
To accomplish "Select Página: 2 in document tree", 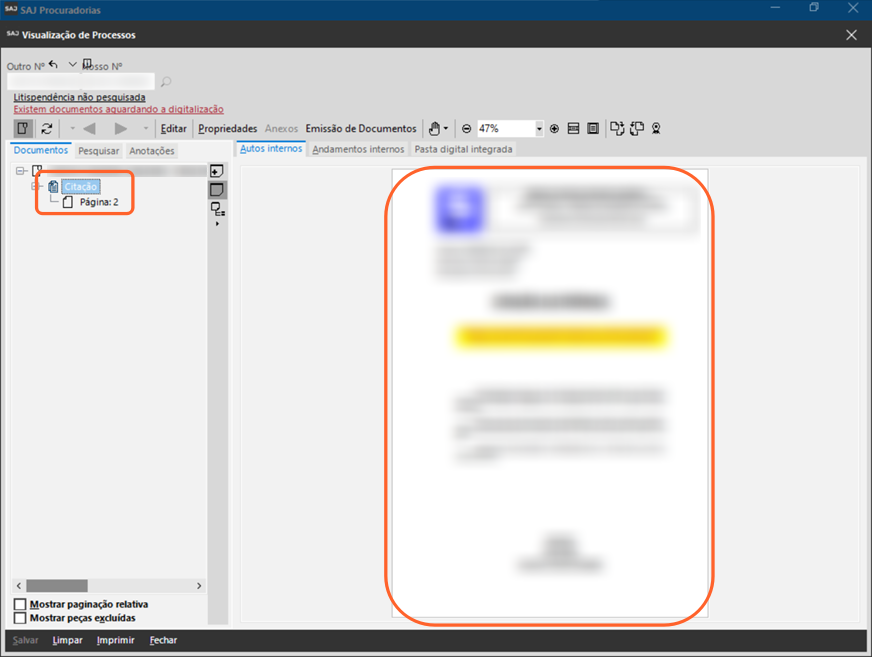I will (99, 202).
